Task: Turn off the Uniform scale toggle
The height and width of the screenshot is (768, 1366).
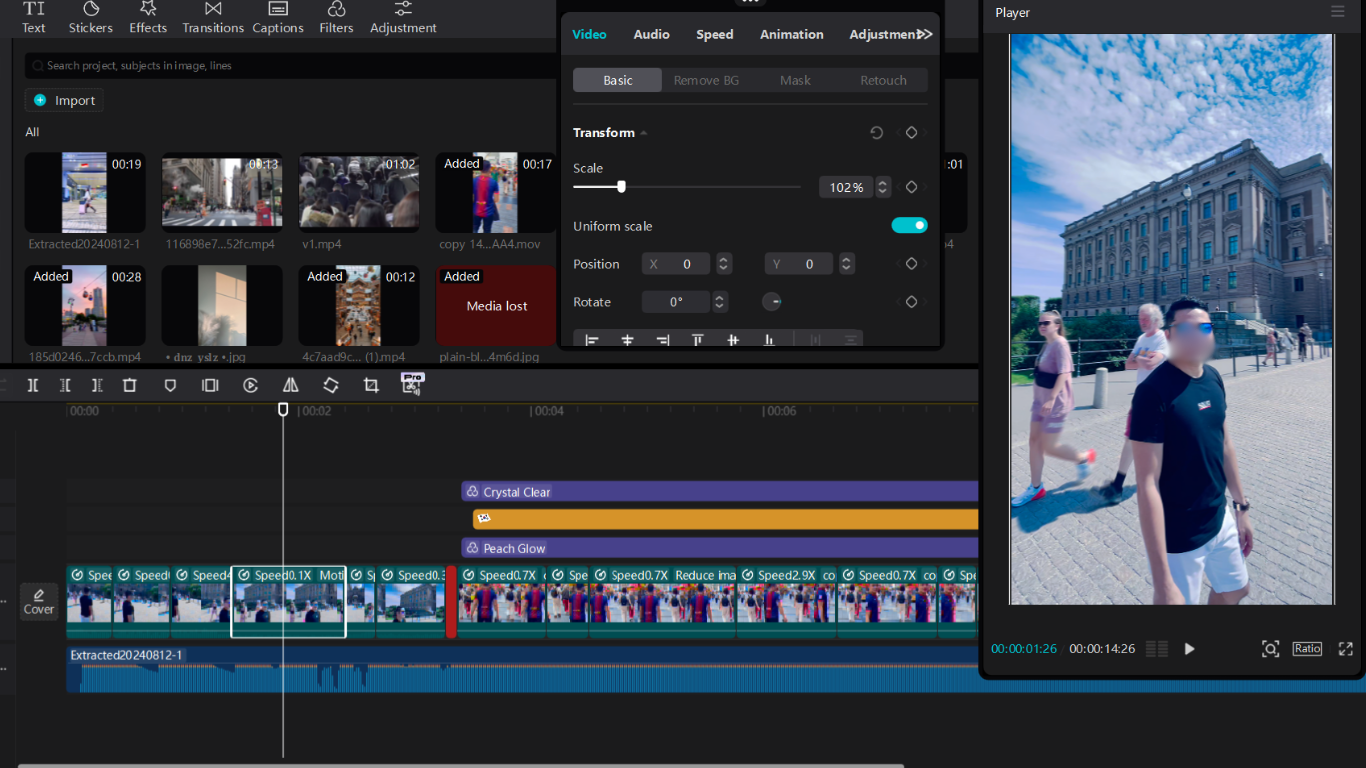Action: (909, 226)
